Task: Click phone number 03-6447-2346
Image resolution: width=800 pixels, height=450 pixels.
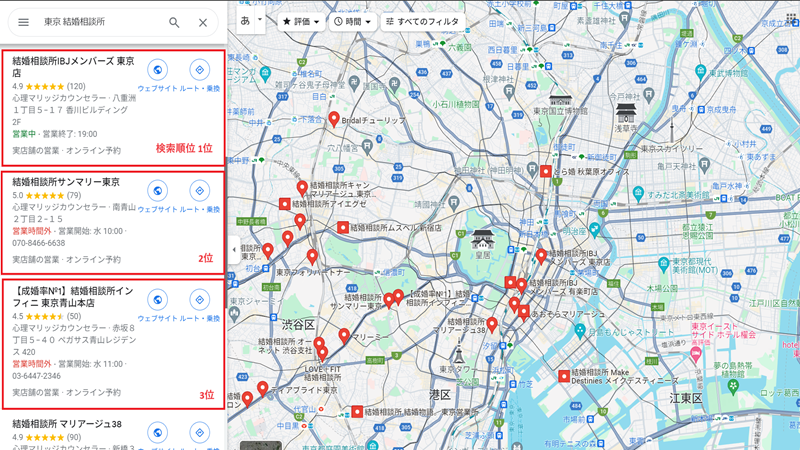Action: (x=36, y=376)
